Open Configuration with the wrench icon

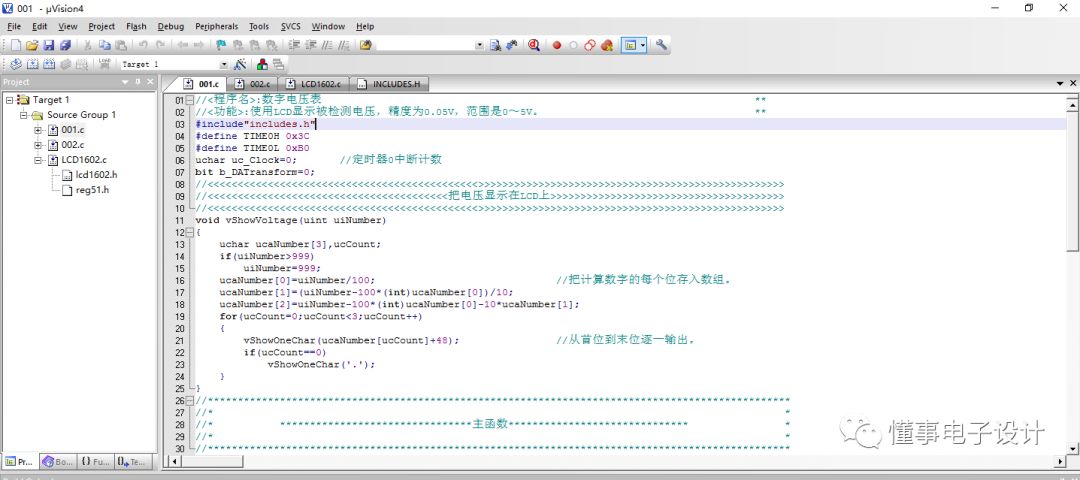coord(661,45)
